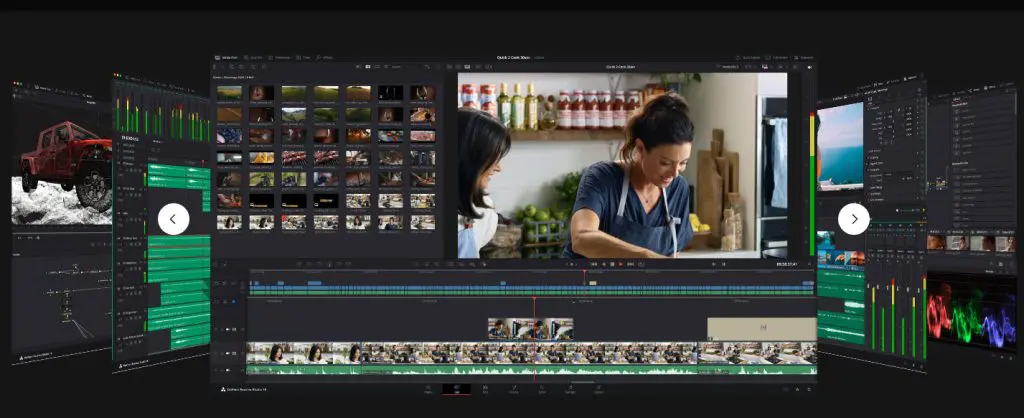Image resolution: width=1024 pixels, height=418 pixels.
Task: Click the RGB parade scope in rightmost window
Action: point(970,309)
